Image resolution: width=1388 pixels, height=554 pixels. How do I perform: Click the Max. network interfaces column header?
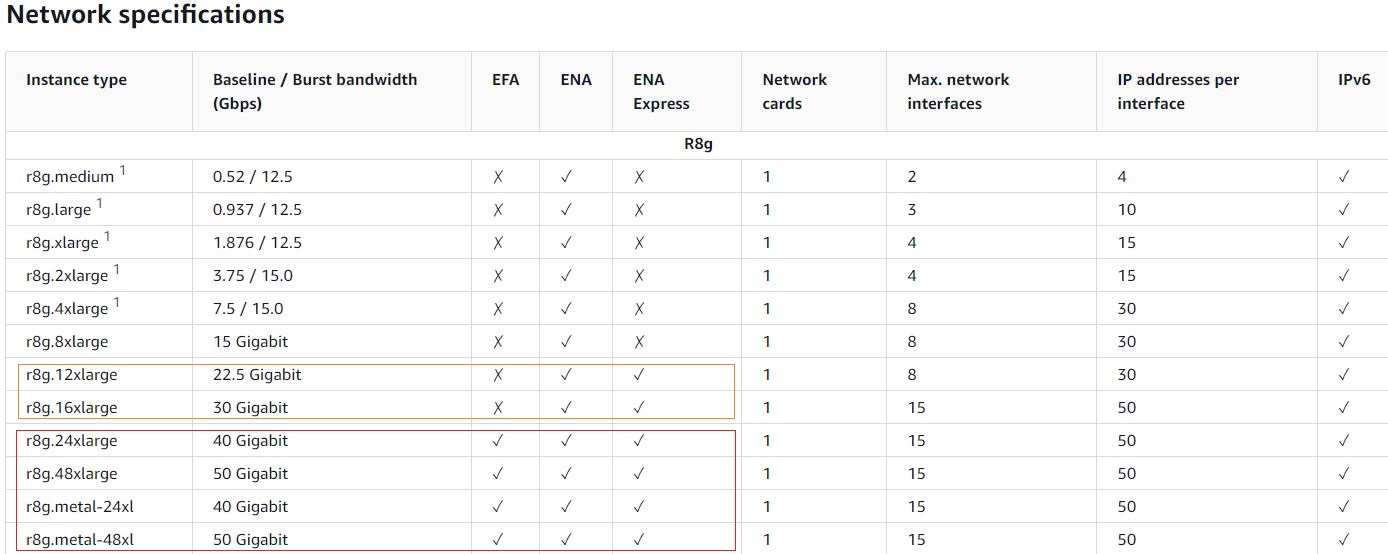coord(958,91)
